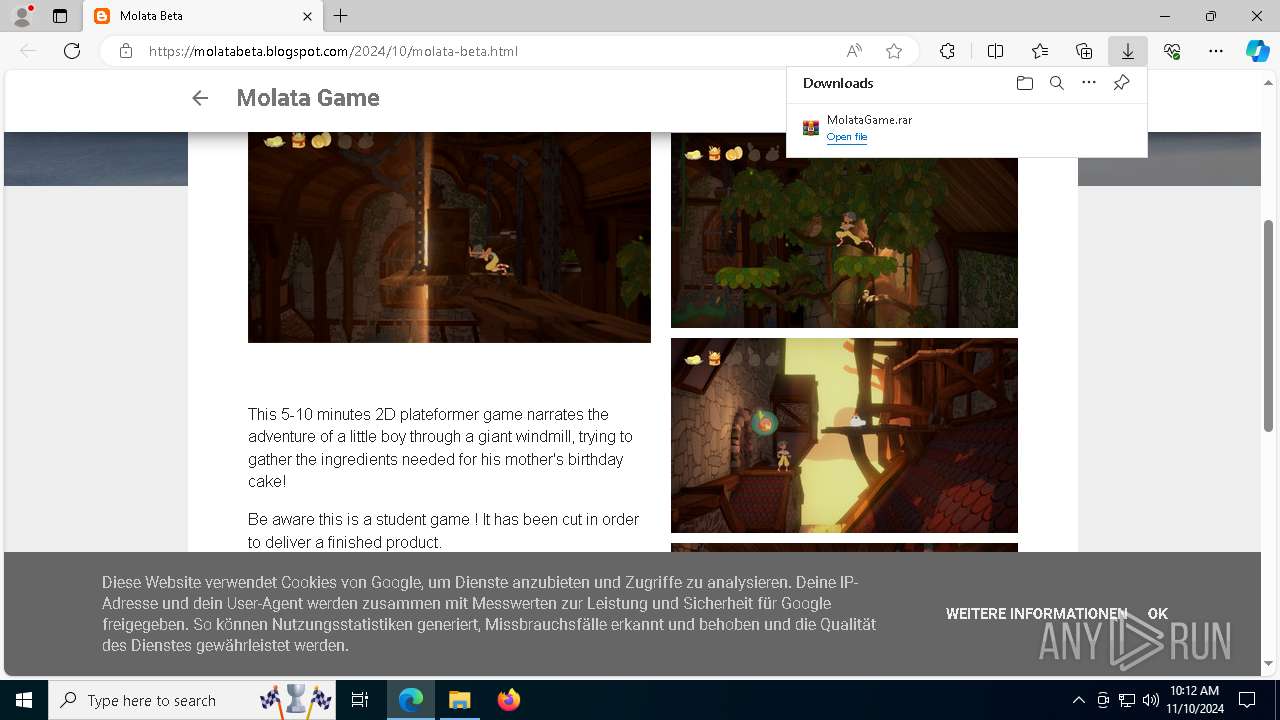This screenshot has height=720, width=1280.
Task: Launch Firefox from taskbar
Action: [x=508, y=700]
